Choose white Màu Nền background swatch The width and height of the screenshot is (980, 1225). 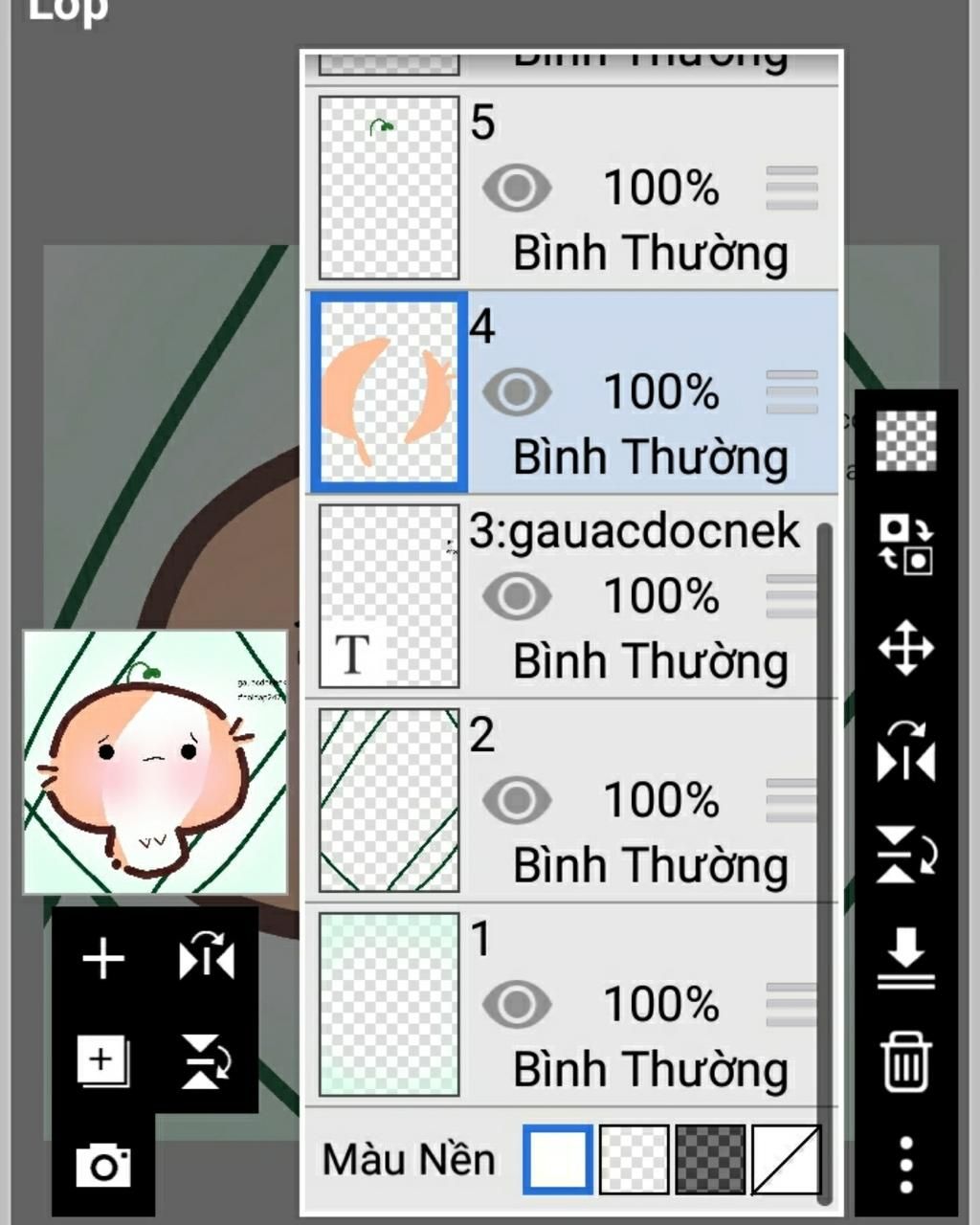click(x=558, y=1160)
